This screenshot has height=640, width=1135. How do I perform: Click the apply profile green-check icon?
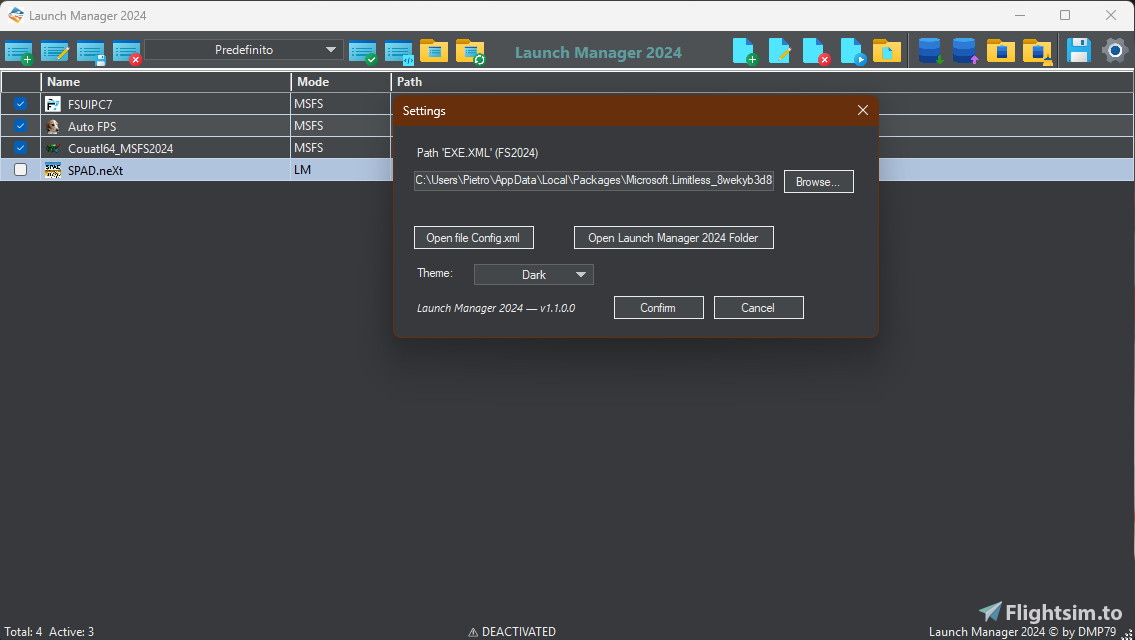pos(363,53)
